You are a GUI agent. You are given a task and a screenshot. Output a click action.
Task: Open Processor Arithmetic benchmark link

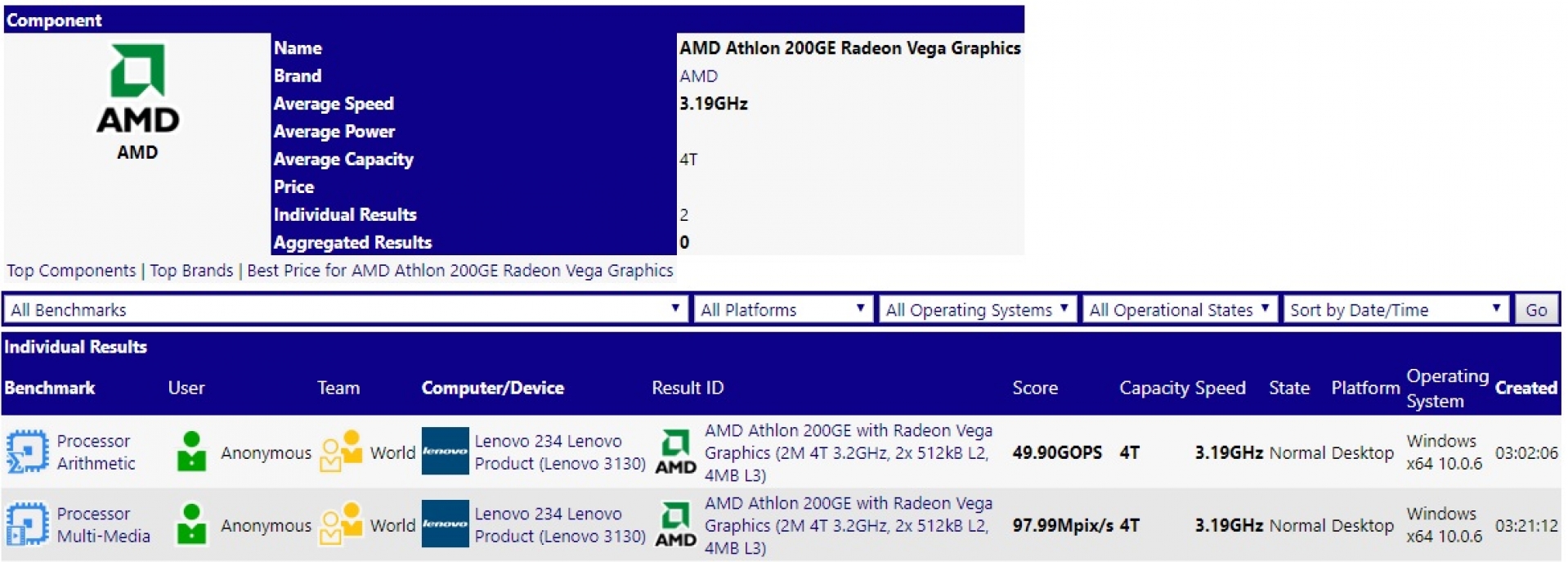(x=96, y=452)
